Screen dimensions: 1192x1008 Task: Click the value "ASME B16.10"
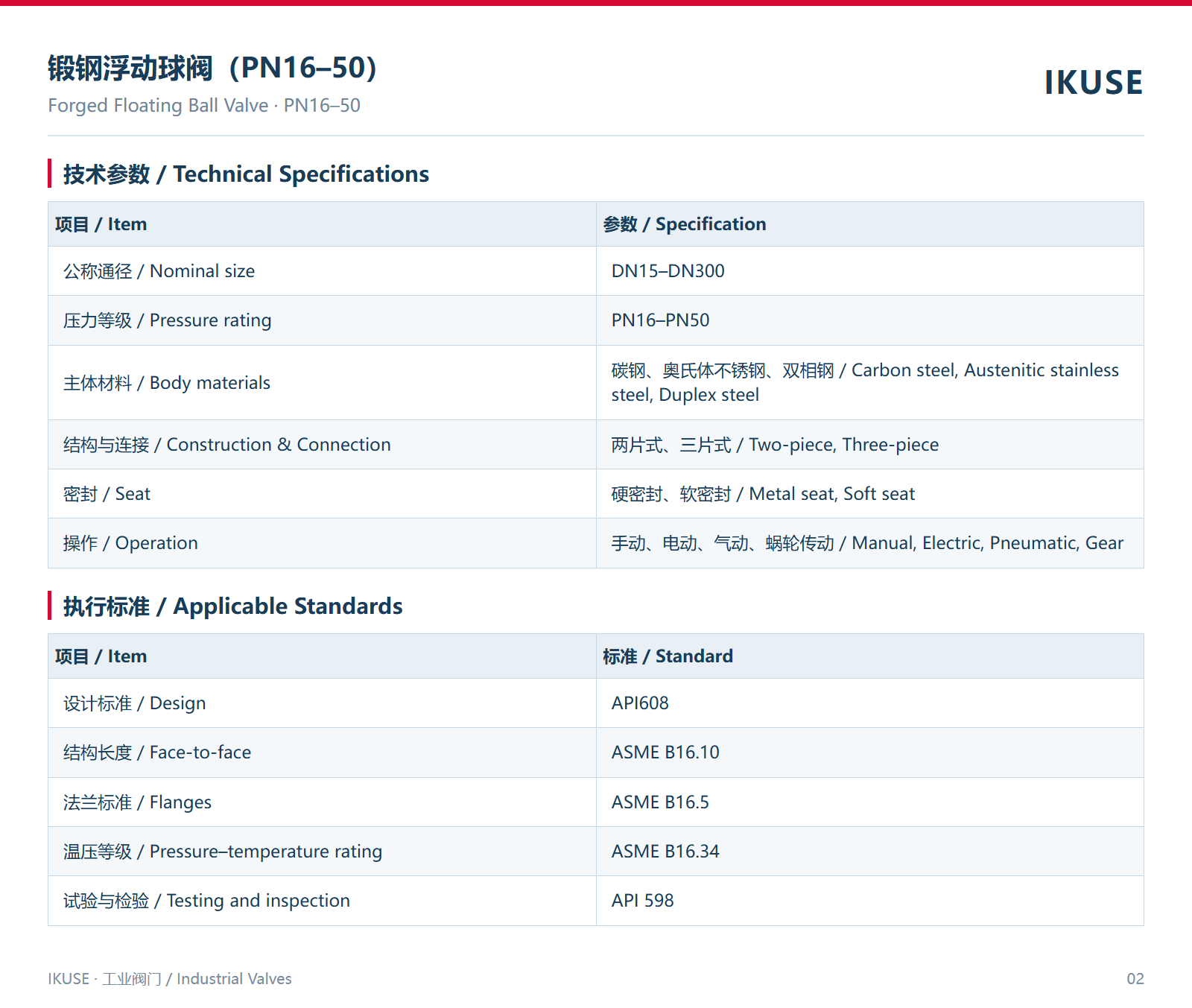[665, 752]
